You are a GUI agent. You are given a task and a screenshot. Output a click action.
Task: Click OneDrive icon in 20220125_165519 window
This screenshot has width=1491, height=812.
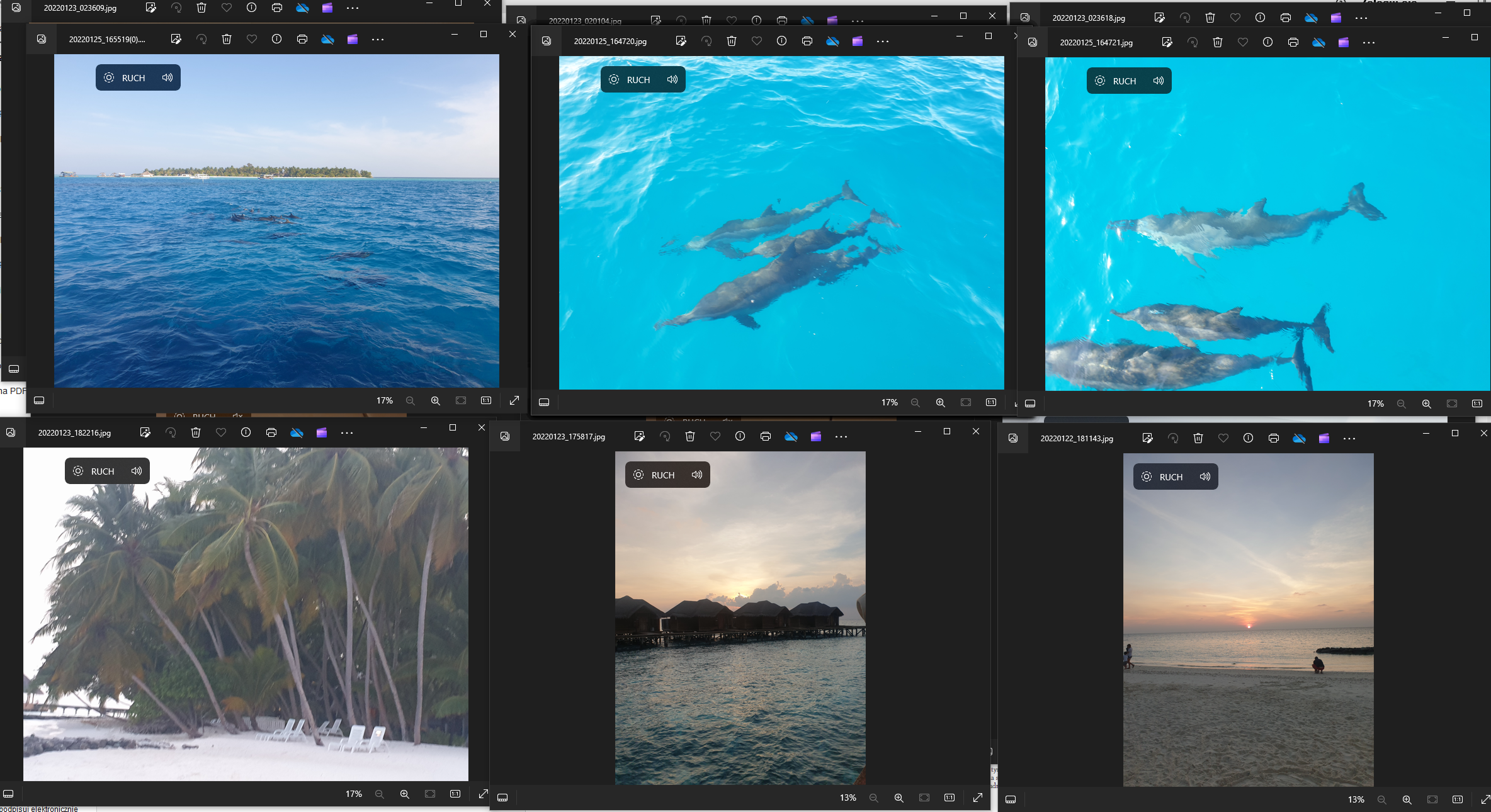[327, 39]
